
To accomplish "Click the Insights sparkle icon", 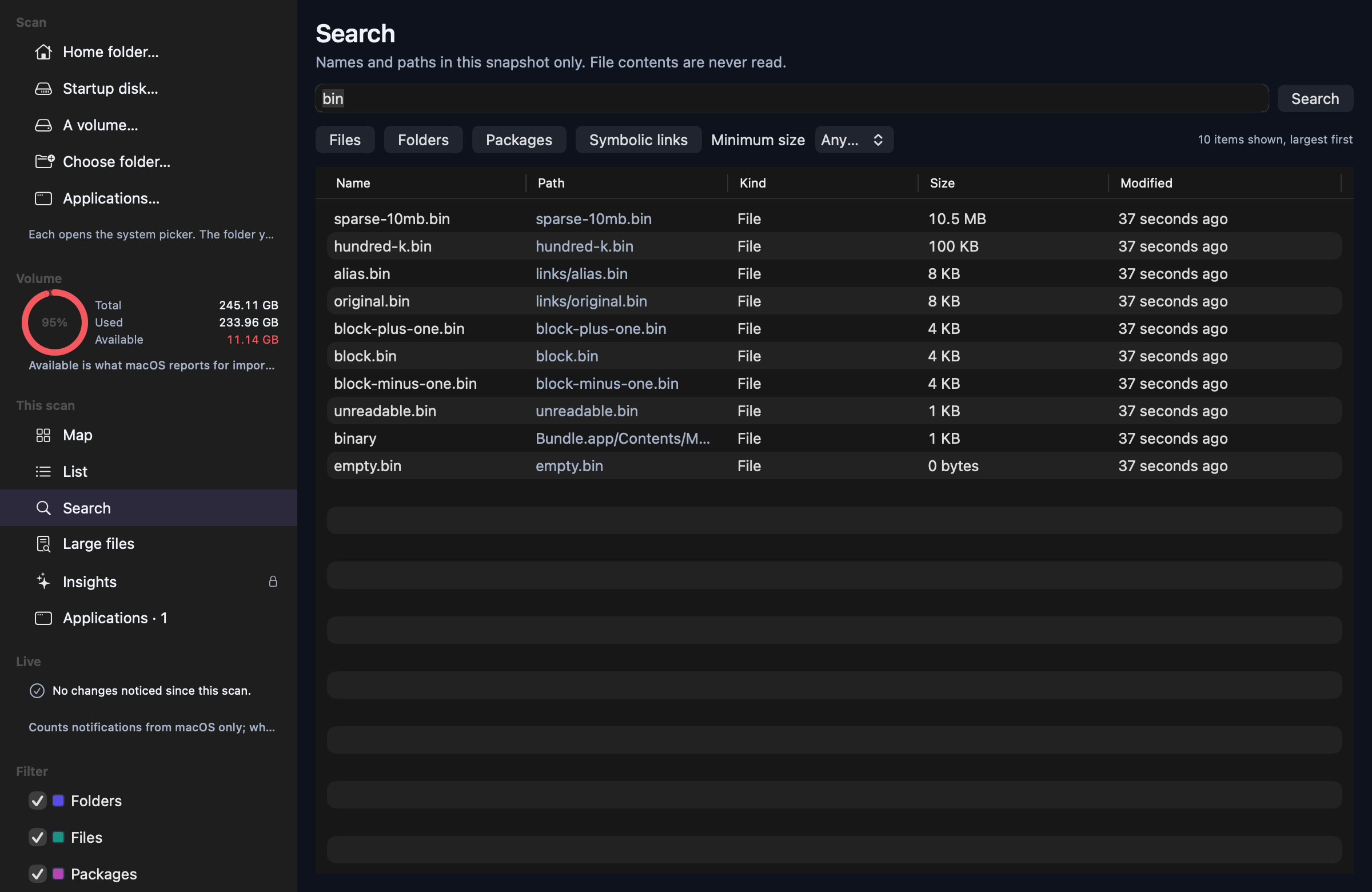I will pos(43,581).
